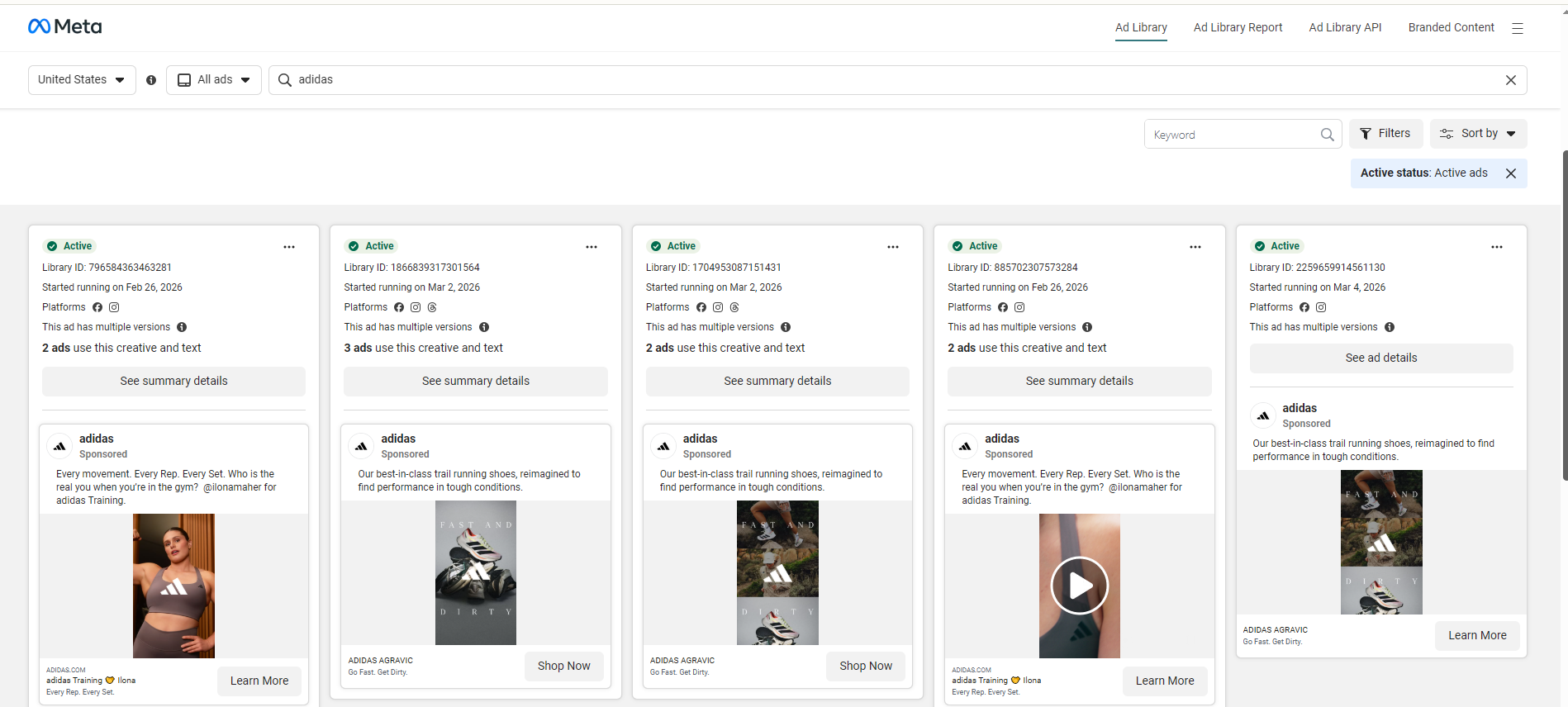See summary details for ad 796584363463281

[173, 381]
